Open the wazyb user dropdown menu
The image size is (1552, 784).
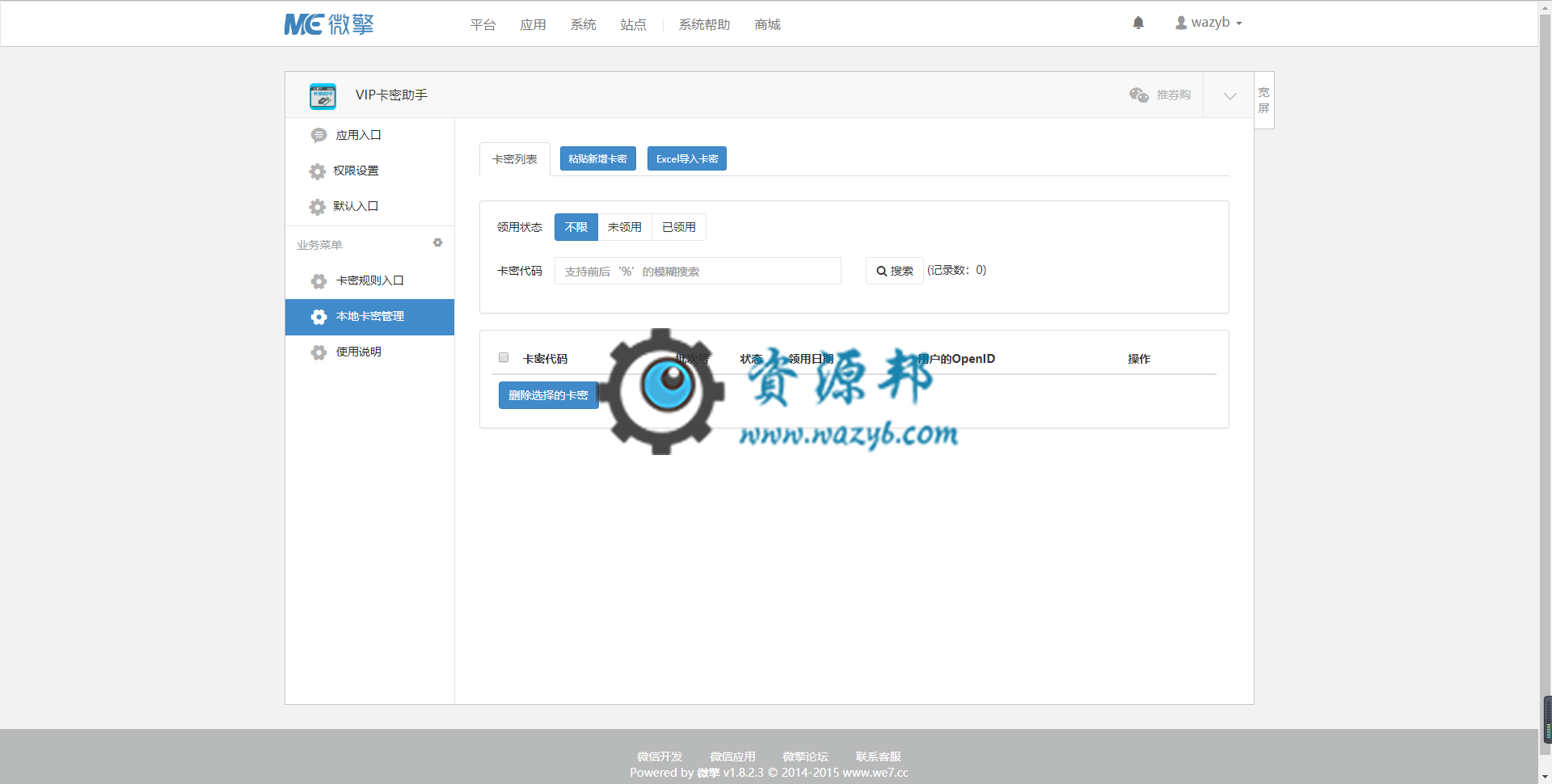point(1208,23)
